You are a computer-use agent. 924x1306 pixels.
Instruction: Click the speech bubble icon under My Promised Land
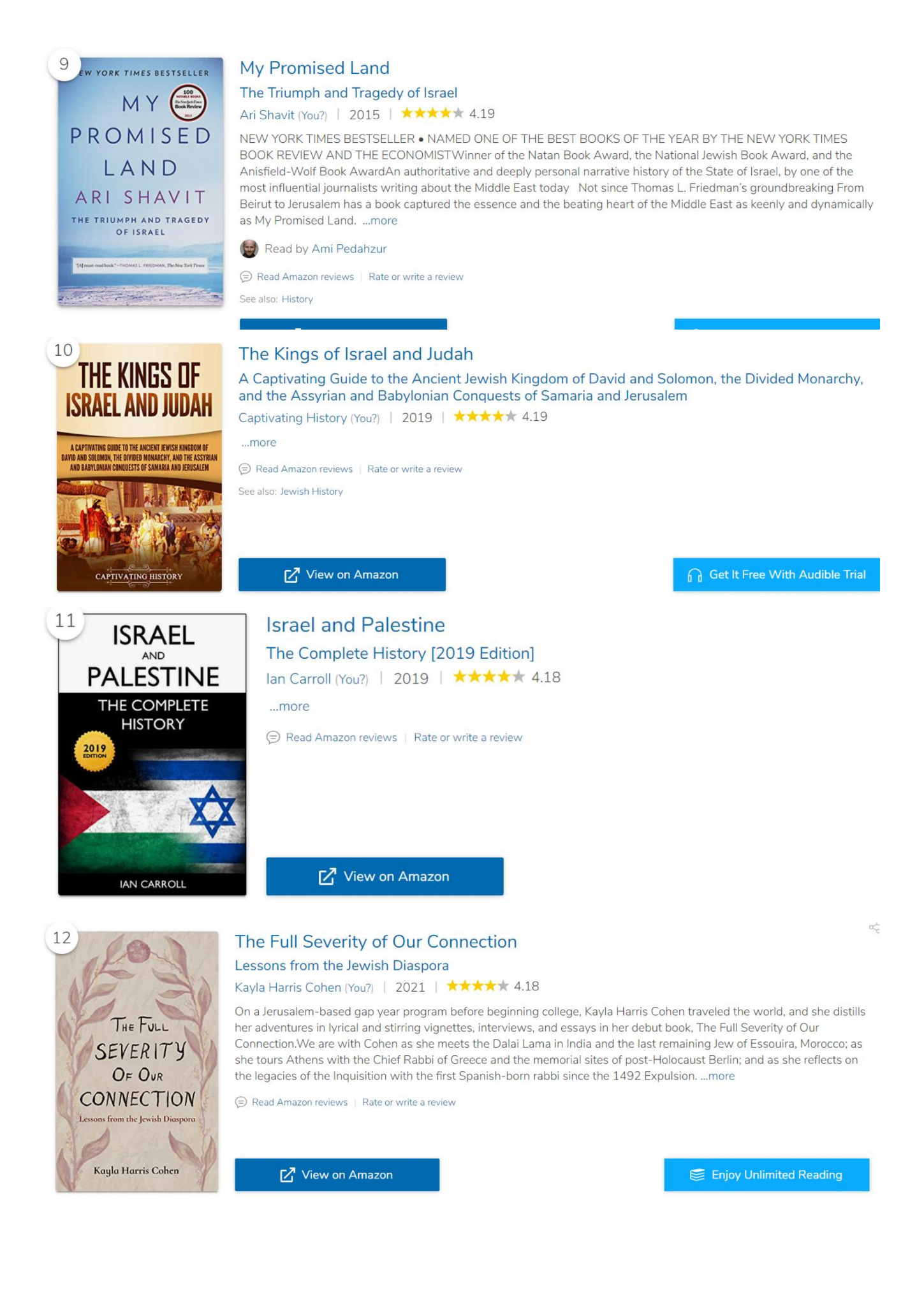(x=246, y=277)
